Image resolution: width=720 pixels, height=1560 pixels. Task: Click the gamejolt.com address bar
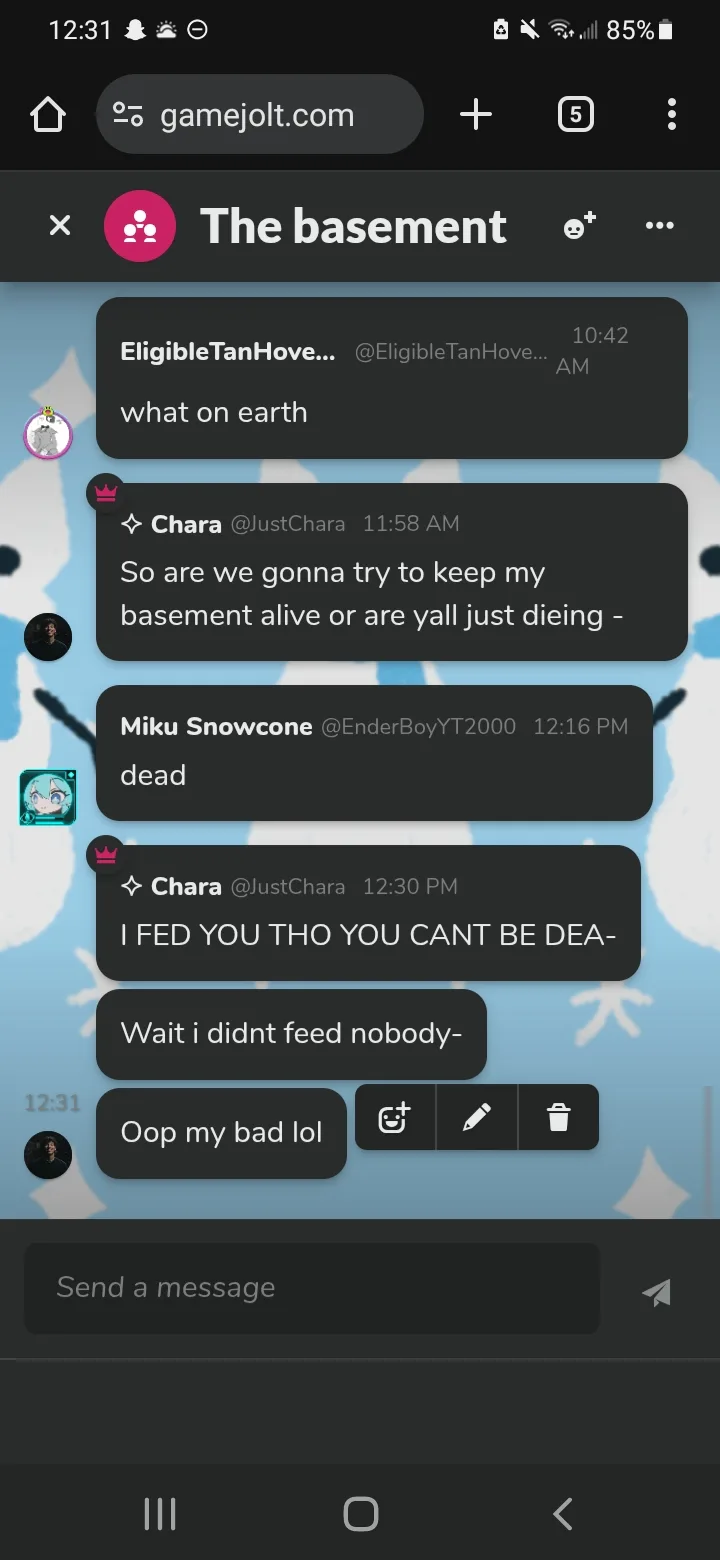[x=260, y=115]
